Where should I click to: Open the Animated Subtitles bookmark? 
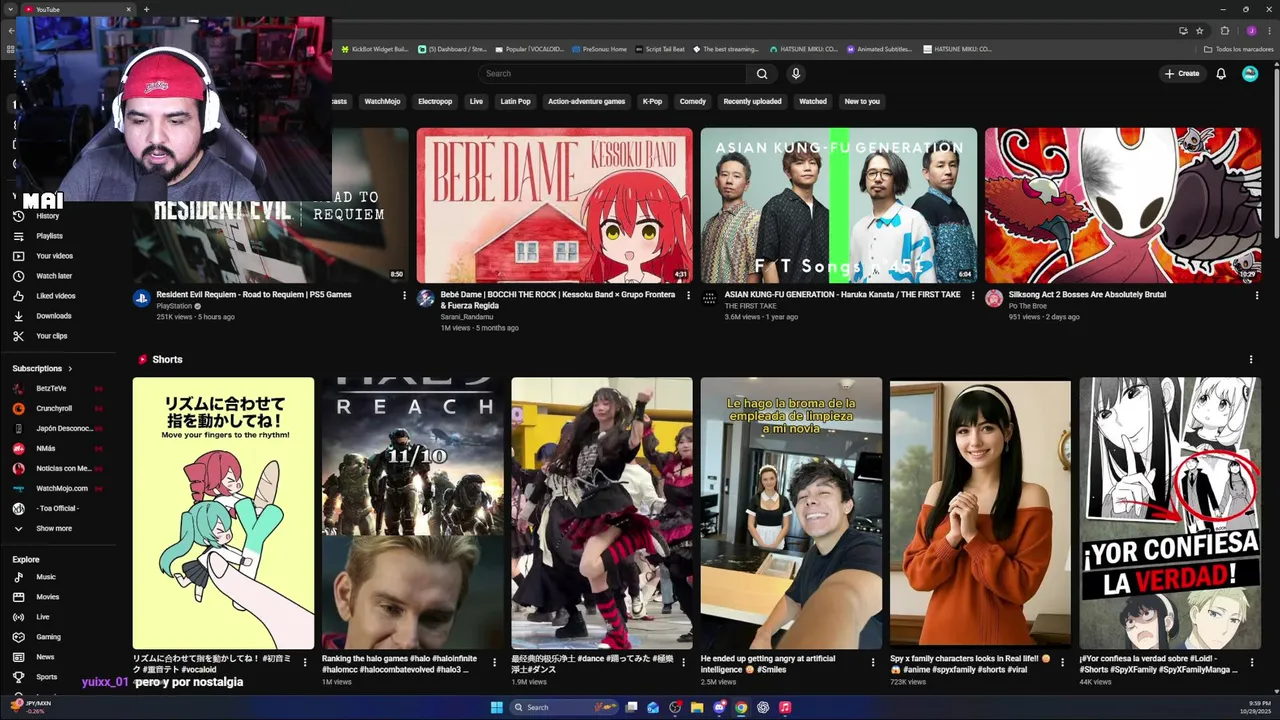tap(880, 49)
